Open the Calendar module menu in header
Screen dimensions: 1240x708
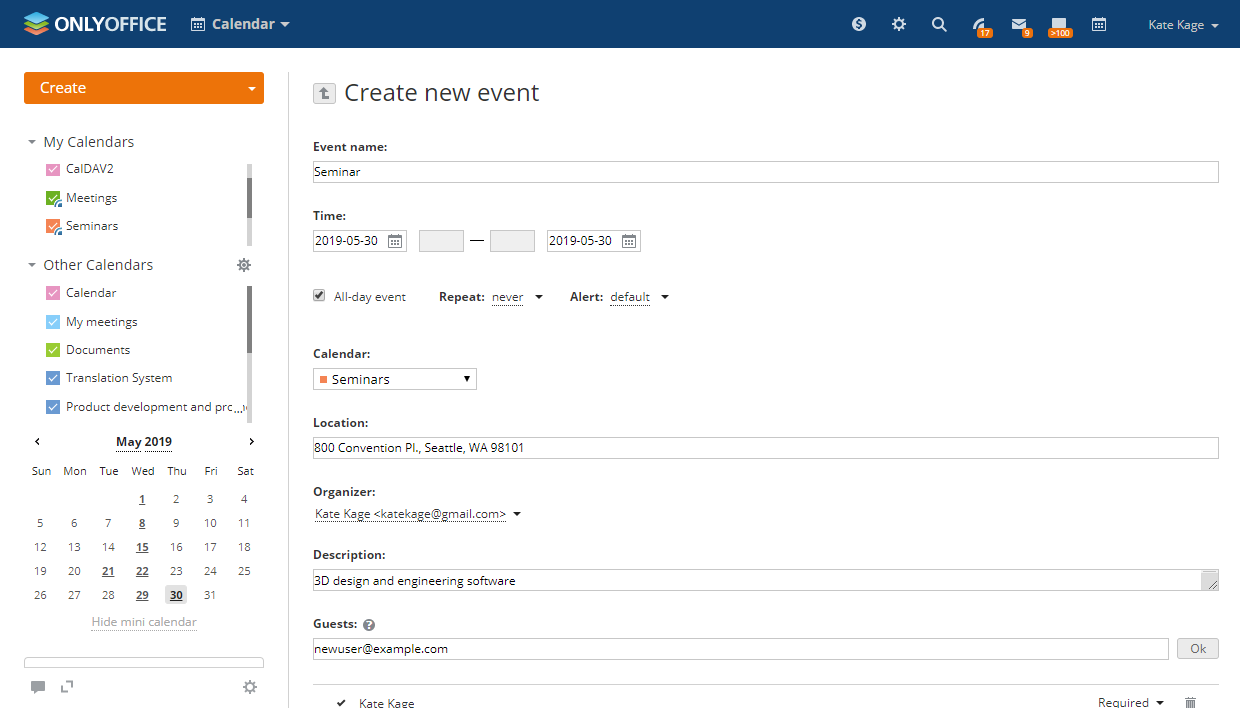click(x=240, y=24)
